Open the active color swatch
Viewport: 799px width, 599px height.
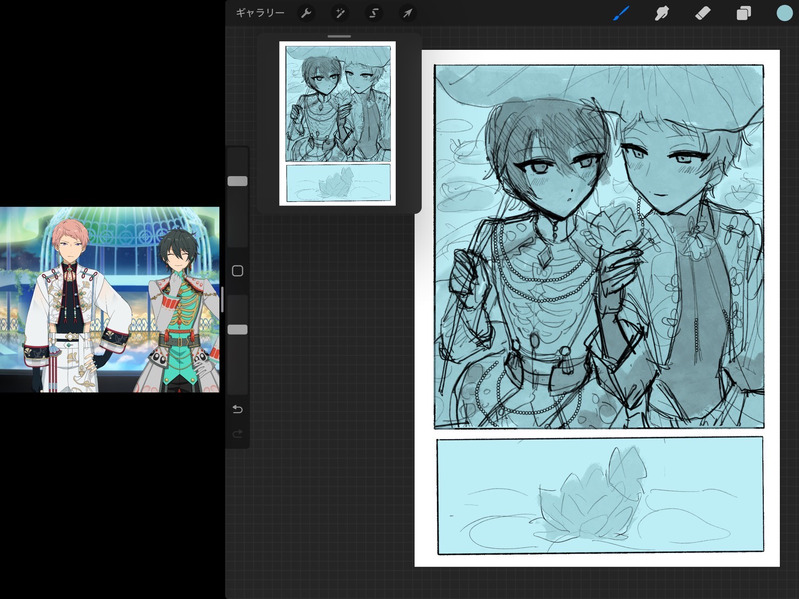pos(784,13)
